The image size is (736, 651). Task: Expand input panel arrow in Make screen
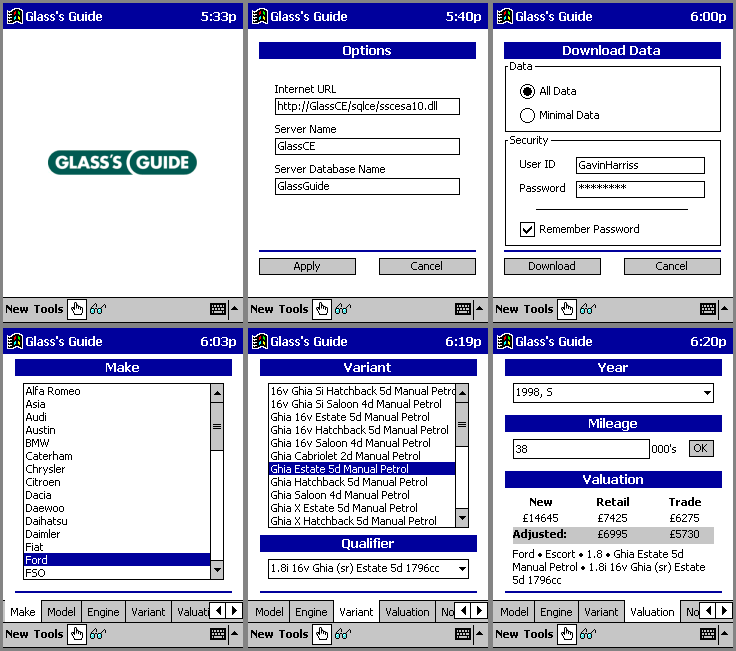pyautogui.click(x=235, y=634)
